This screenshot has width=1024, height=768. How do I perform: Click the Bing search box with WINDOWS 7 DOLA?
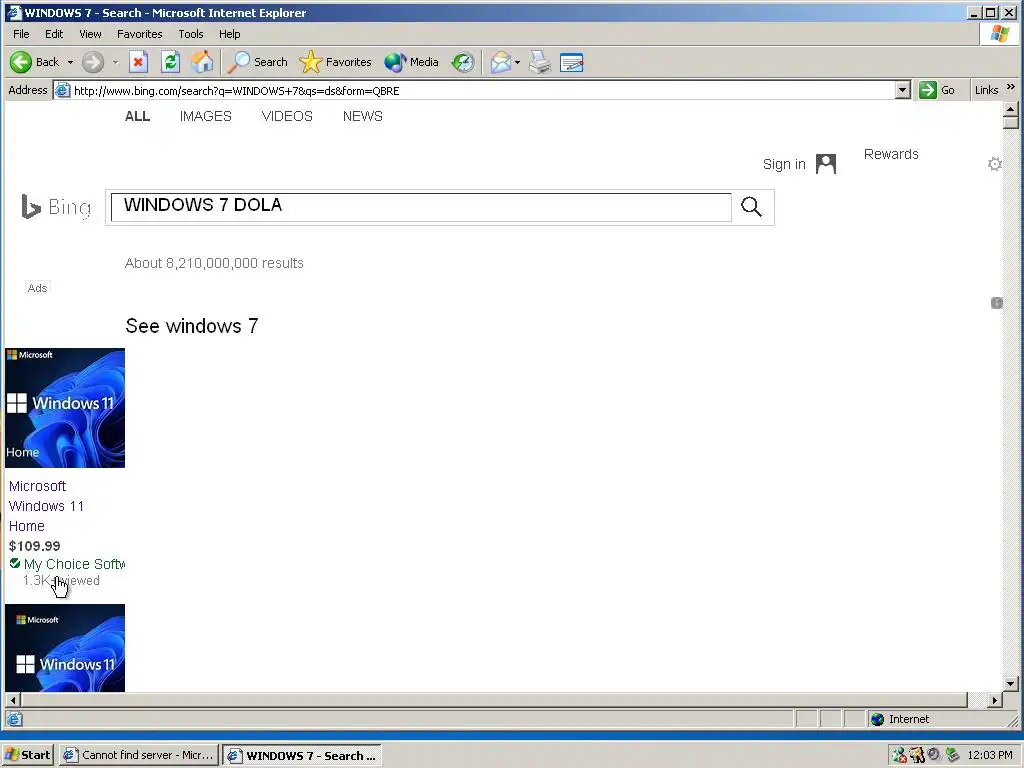coord(421,207)
